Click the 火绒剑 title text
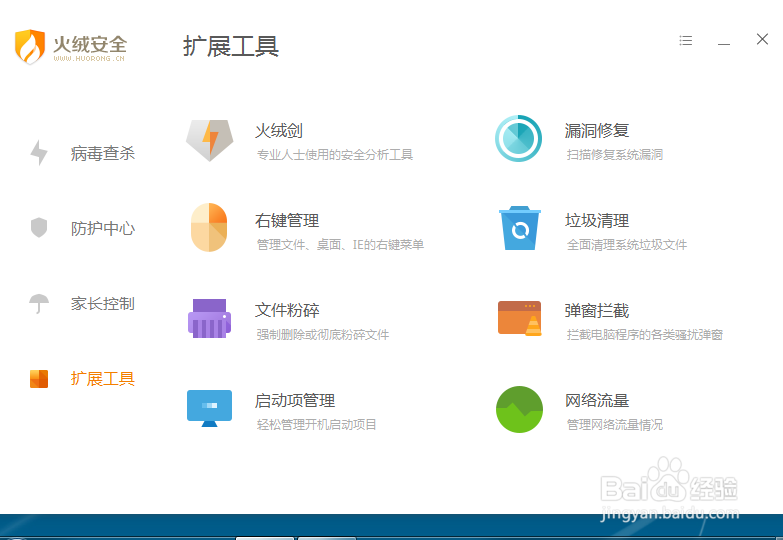 [279, 130]
